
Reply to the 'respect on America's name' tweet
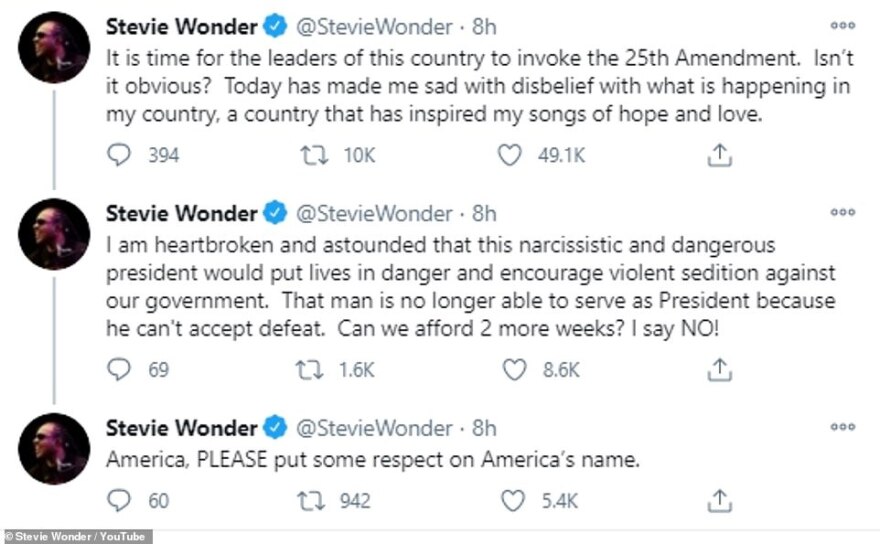tap(119, 500)
